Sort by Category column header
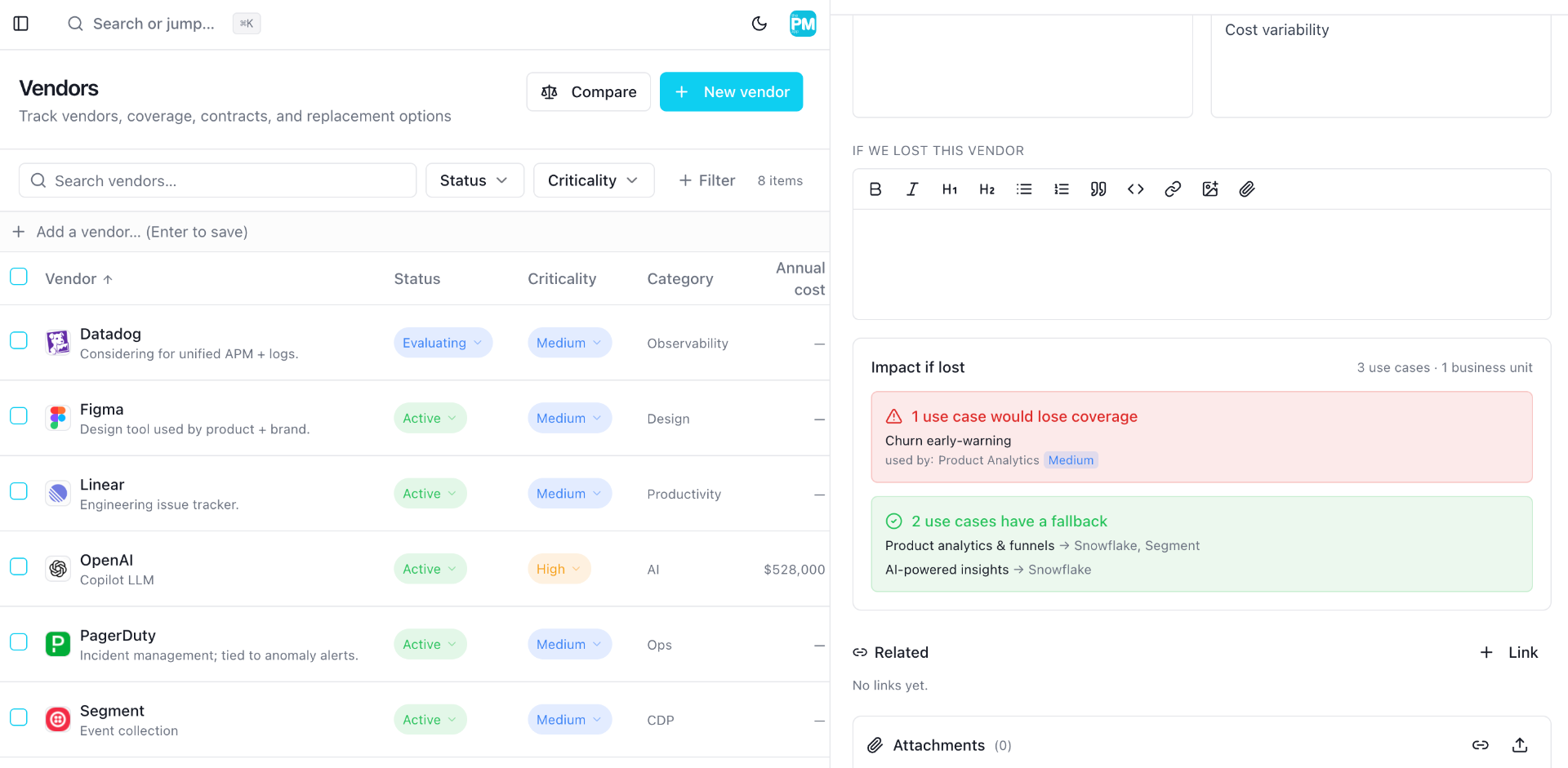1568x768 pixels. pos(680,279)
